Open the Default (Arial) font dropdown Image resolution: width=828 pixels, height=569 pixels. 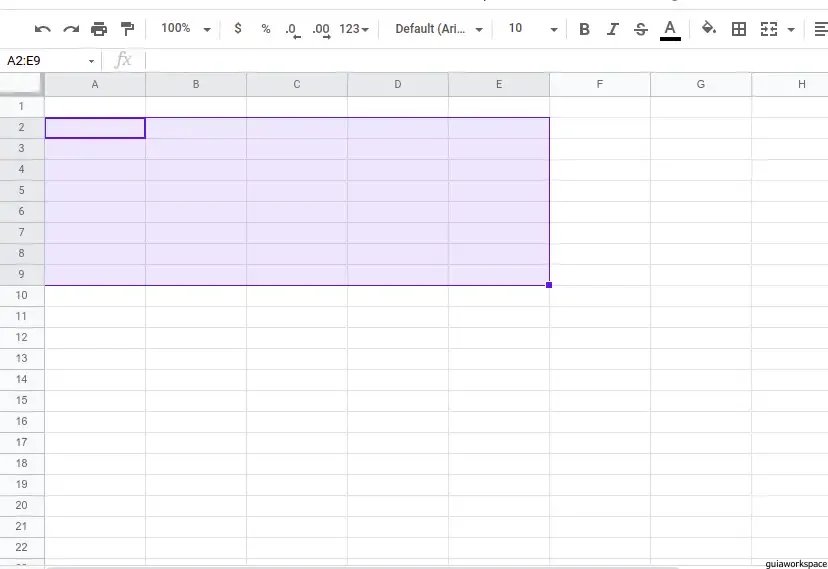point(439,29)
